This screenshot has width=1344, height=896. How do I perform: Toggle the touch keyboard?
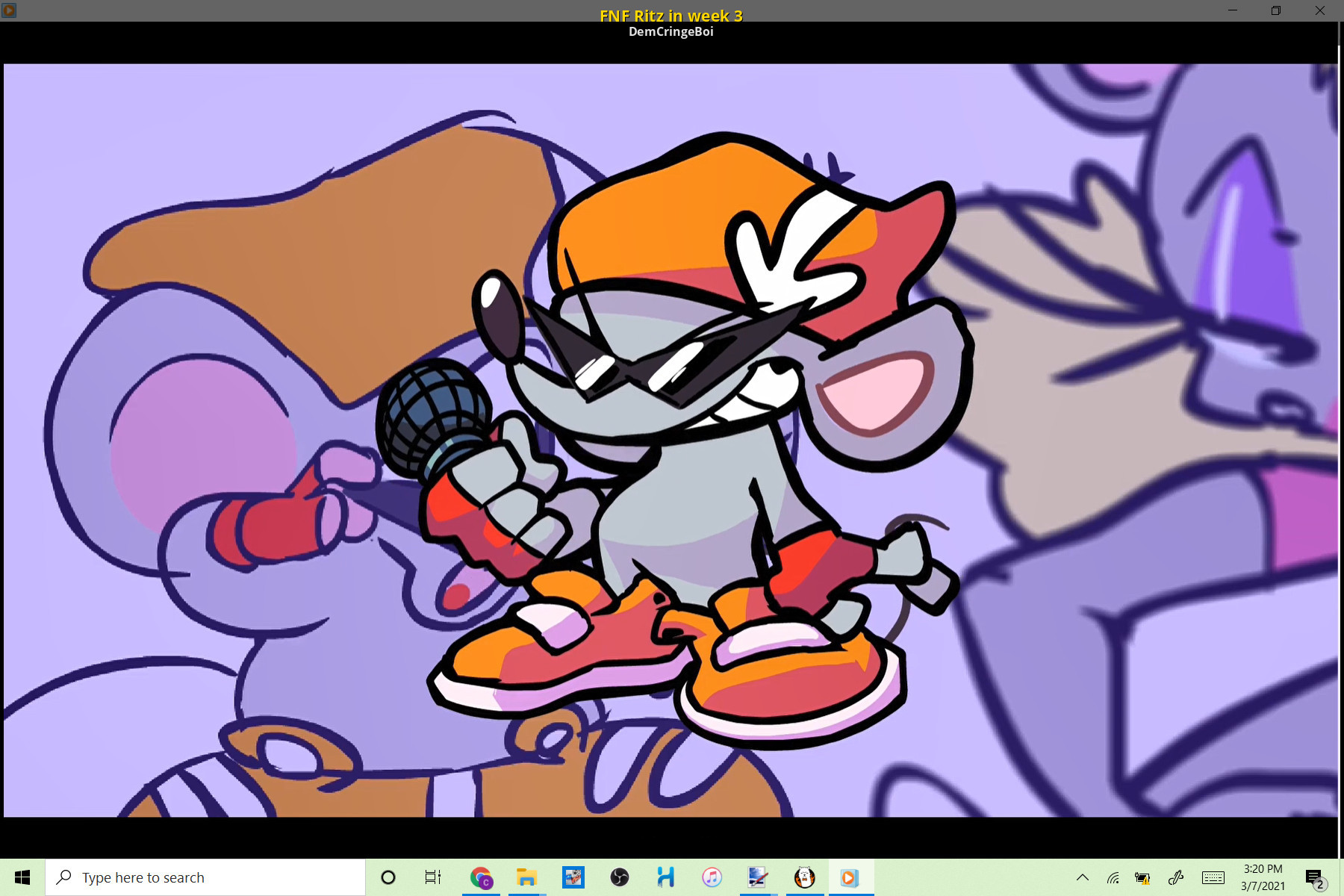pos(1213,877)
